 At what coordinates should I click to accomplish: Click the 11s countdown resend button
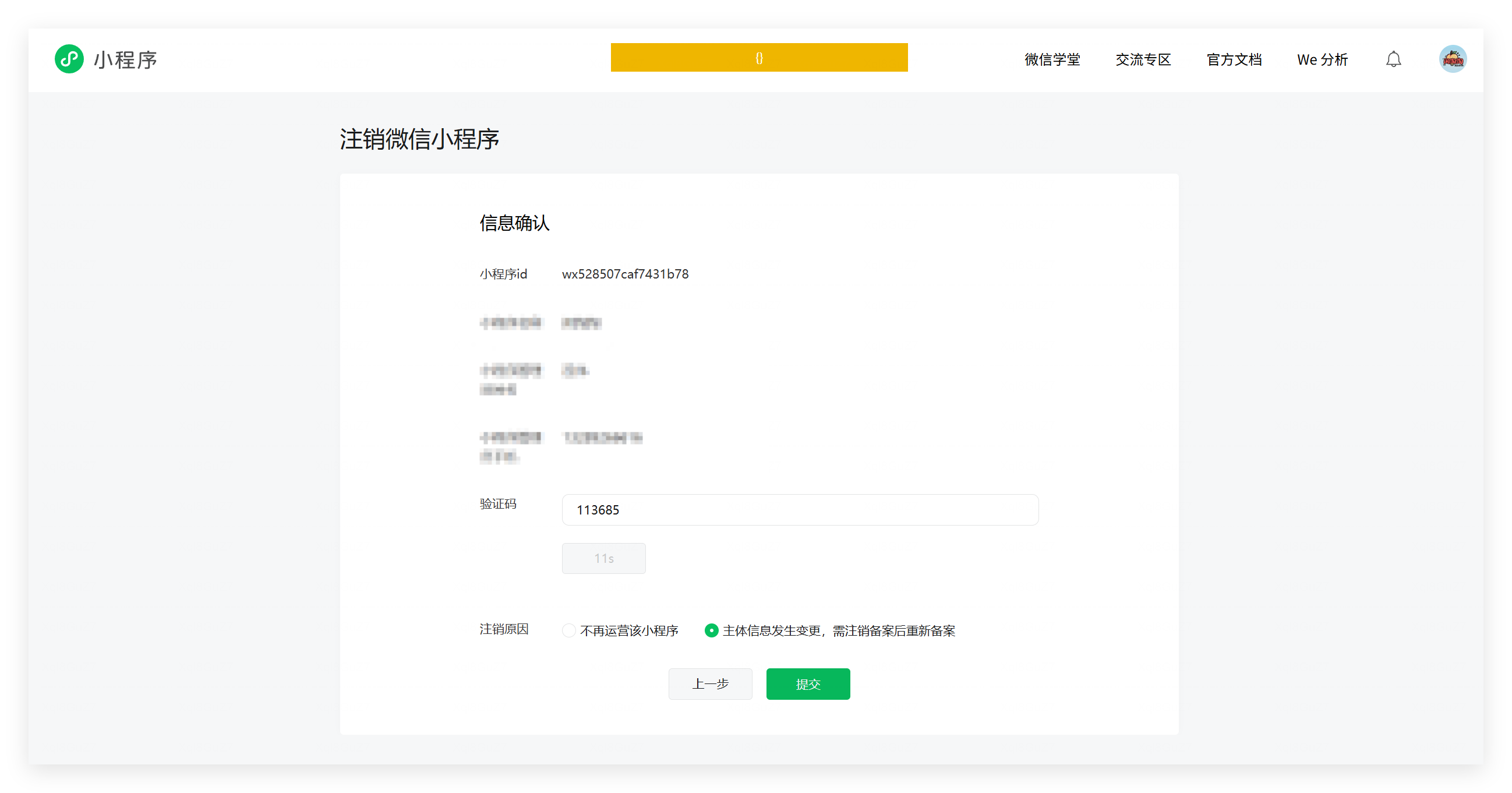603,558
